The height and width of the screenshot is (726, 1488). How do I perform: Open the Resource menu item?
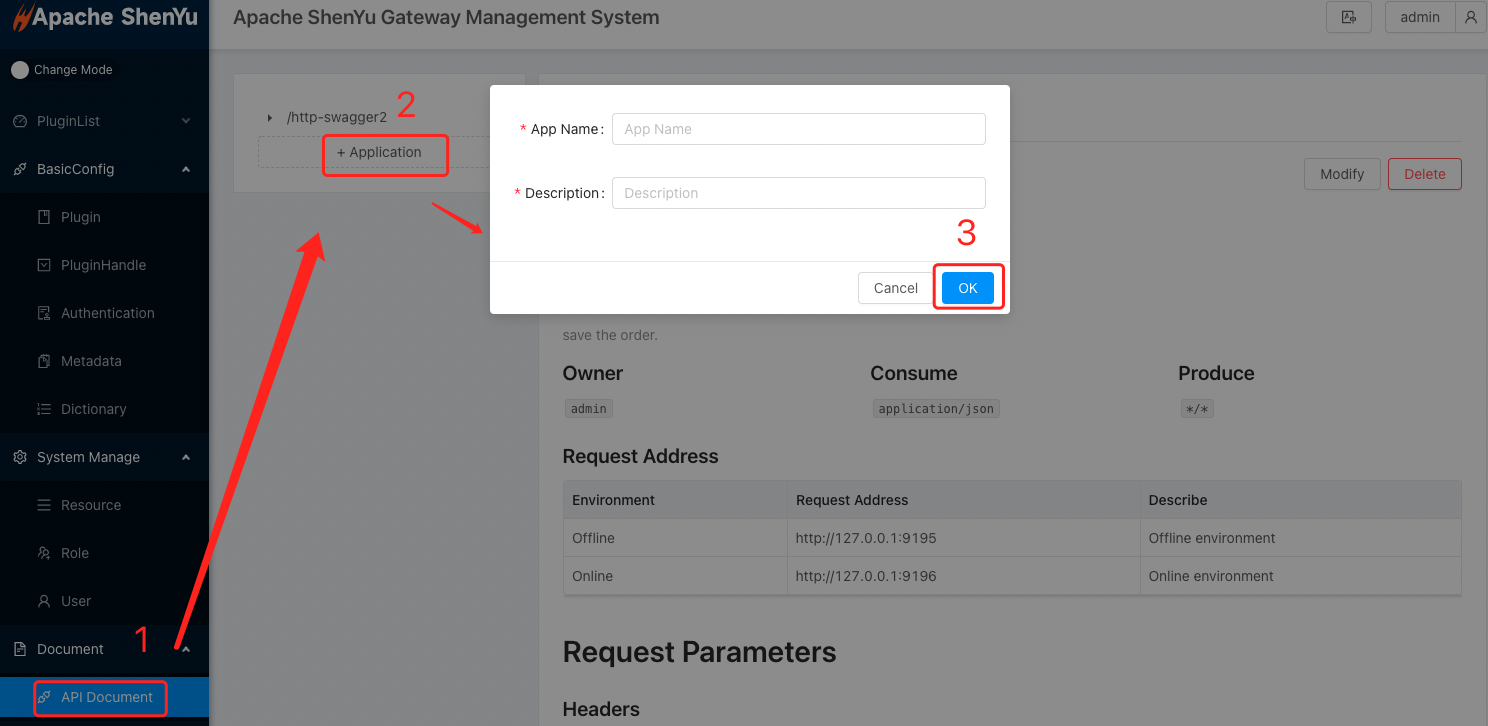pyautogui.click(x=90, y=505)
